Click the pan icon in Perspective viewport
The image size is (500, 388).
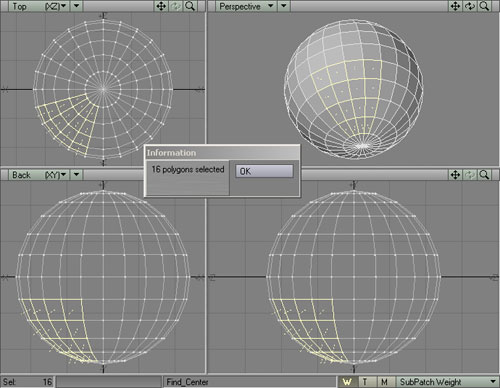tap(455, 6)
